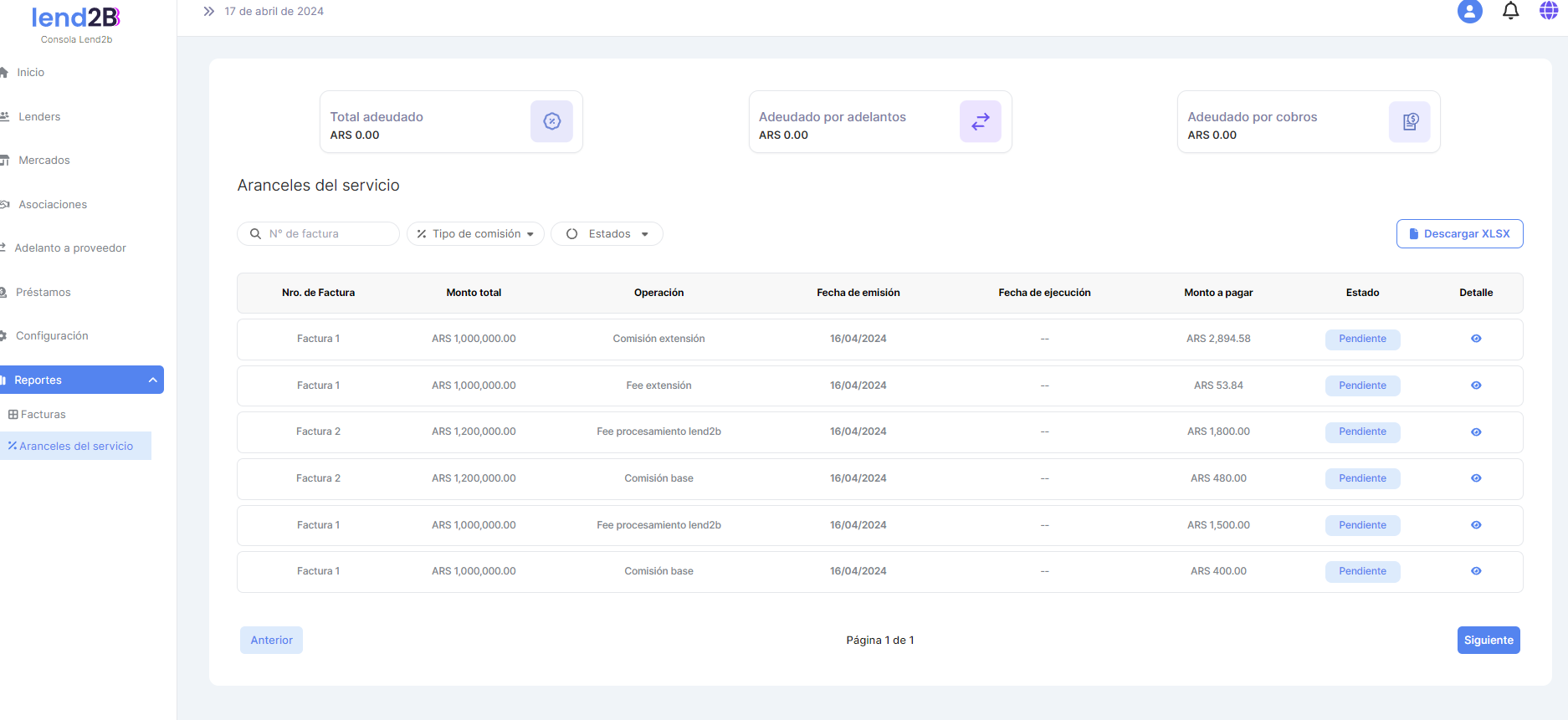Expand sidebar with double chevron icon

[209, 12]
